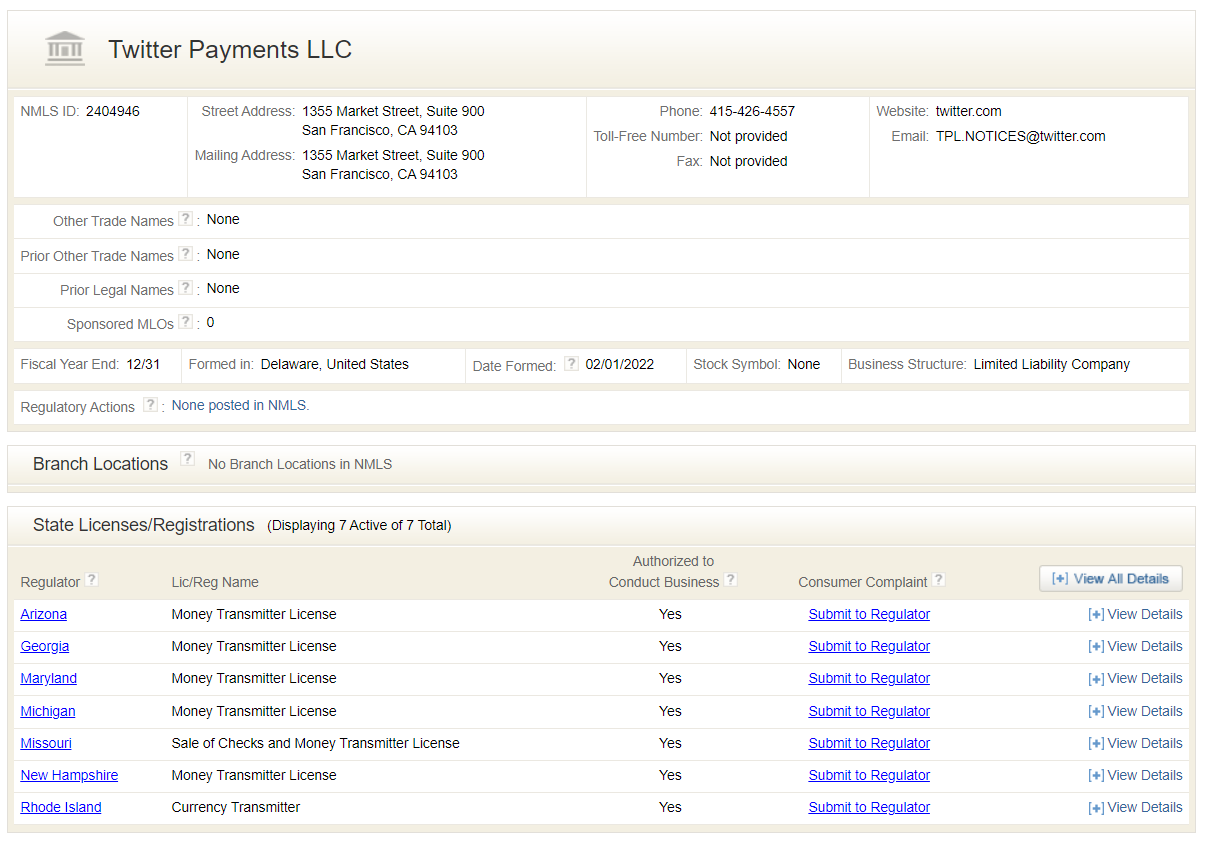Open help icon beside Regulator column header

pos(91,579)
